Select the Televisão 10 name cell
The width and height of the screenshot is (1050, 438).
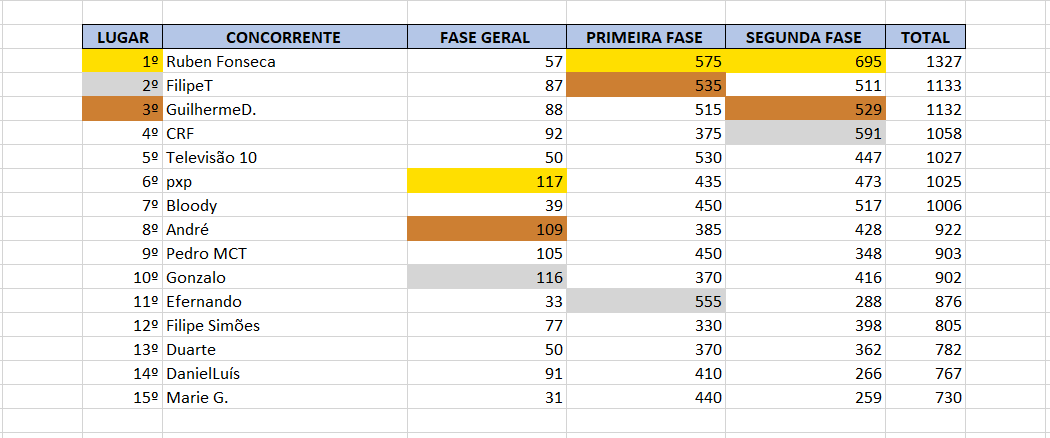coord(285,157)
